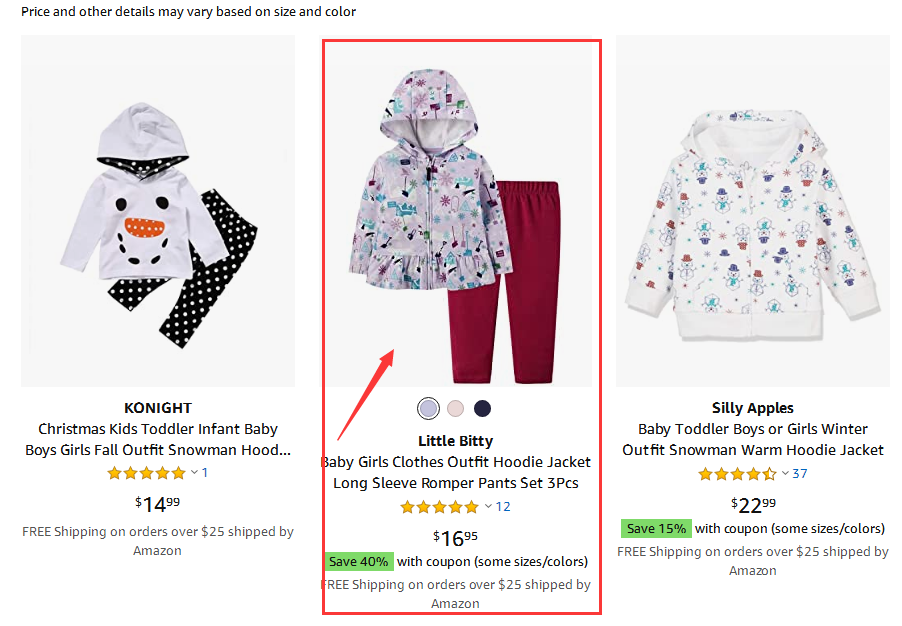Click the Save 15% coupon badge
This screenshot has width=902, height=626.
click(655, 528)
